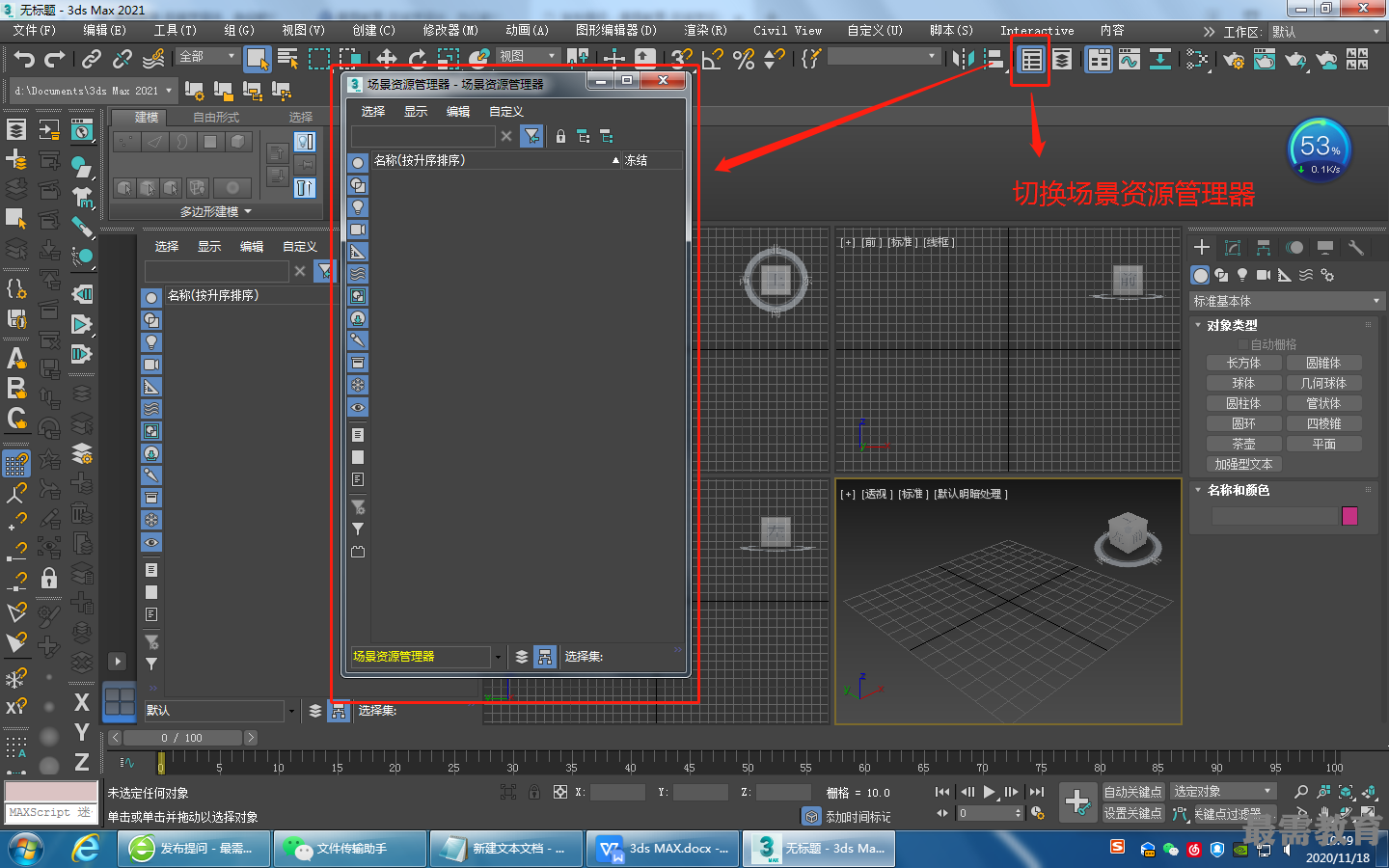Viewport: 1389px width, 868px height.
Task: Click the Align tool icon
Action: pyautogui.click(x=994, y=59)
